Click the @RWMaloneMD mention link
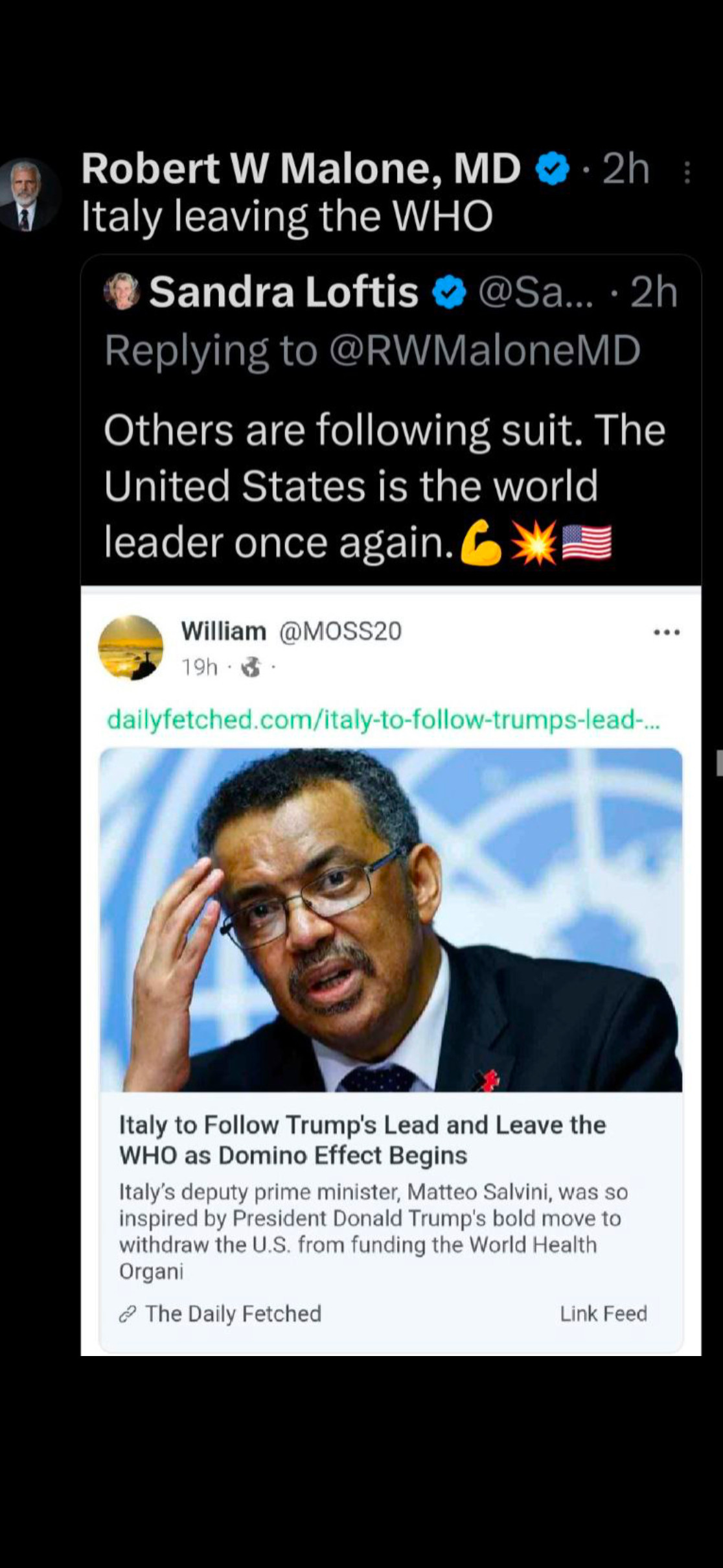 tap(485, 351)
